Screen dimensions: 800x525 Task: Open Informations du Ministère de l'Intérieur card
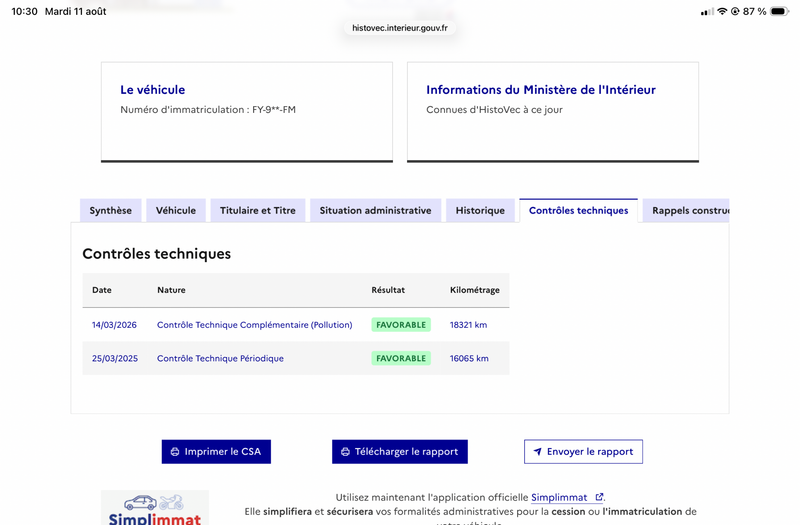click(553, 112)
